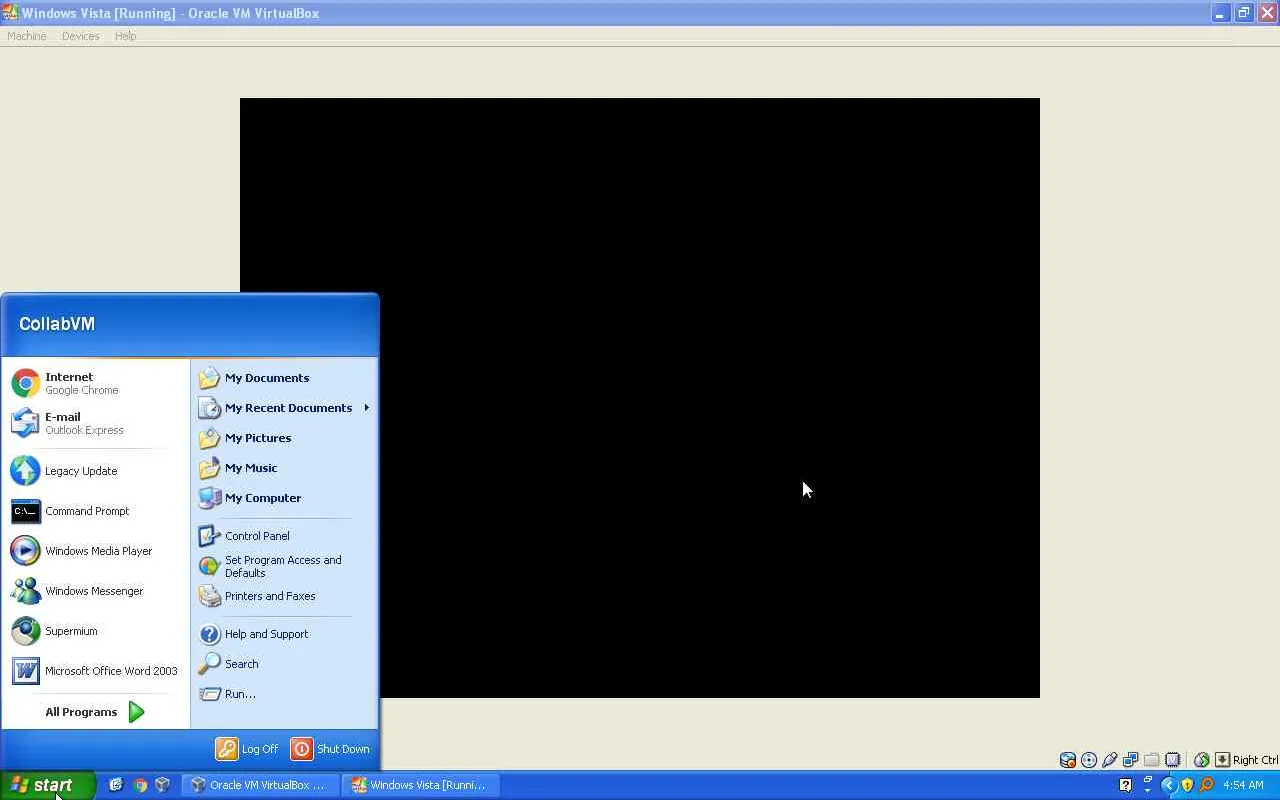Switch to Windows Vista [Running] taskbar button

(x=420, y=785)
